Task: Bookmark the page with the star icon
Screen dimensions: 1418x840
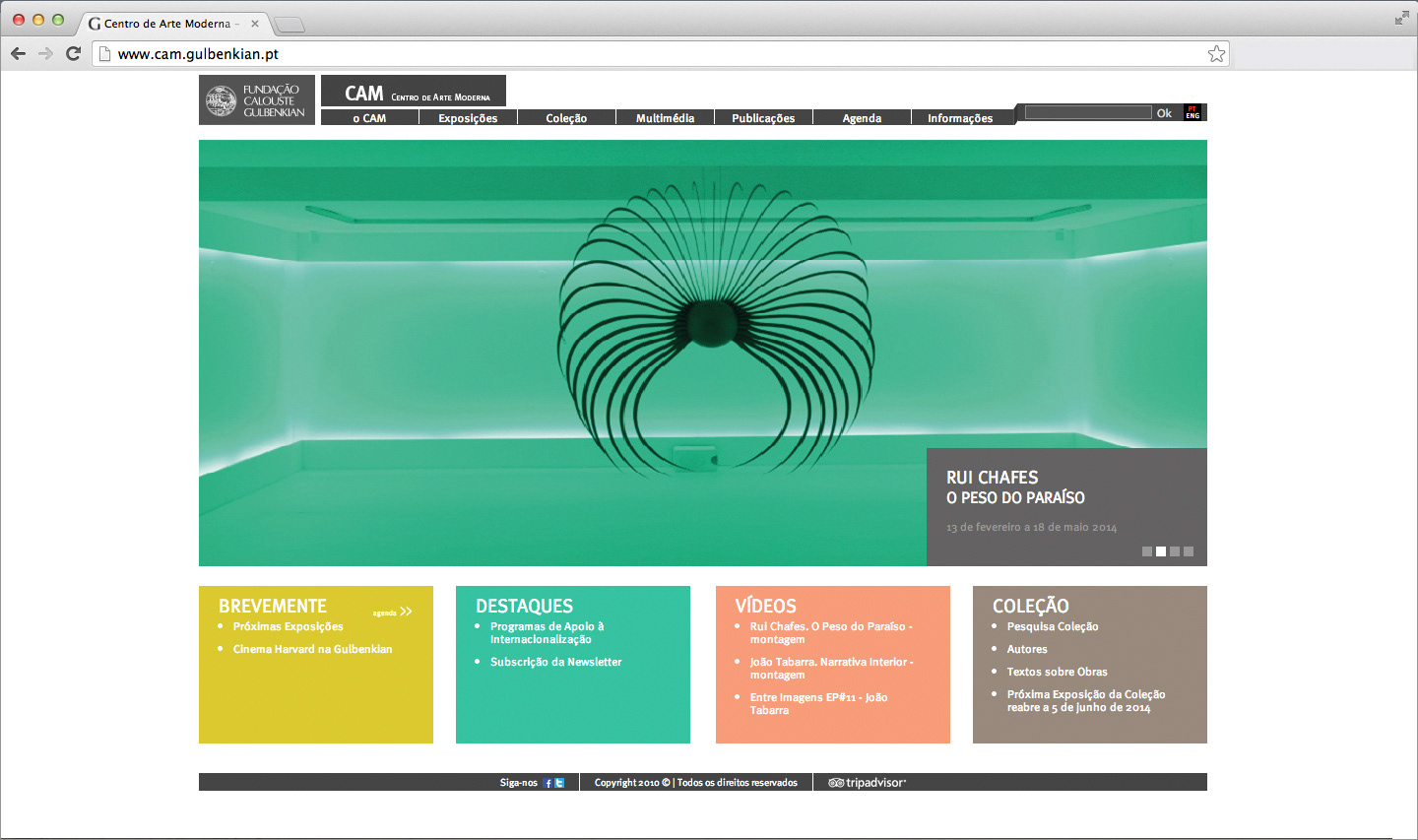Action: click(x=1216, y=54)
